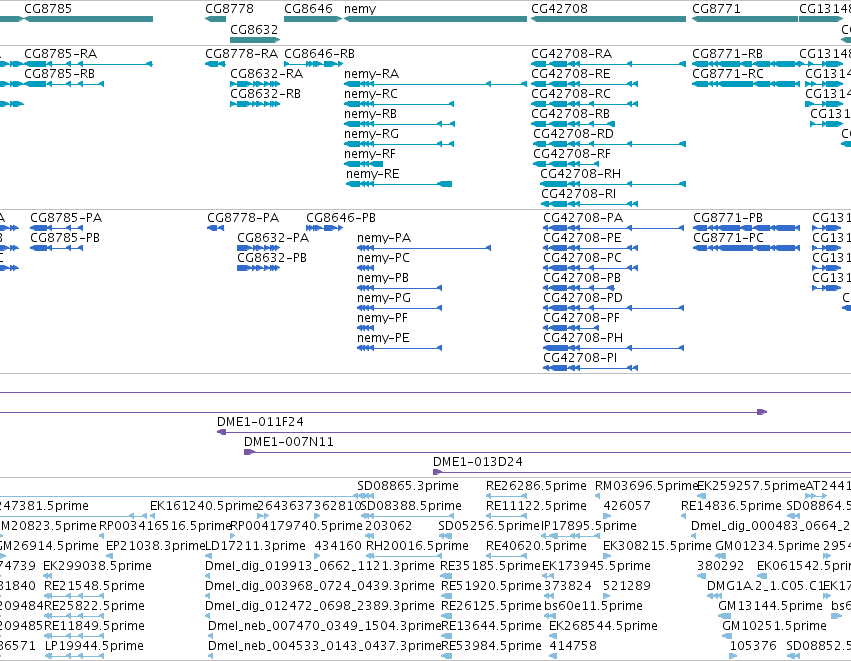Select the CG8771 gene bar

point(745,19)
